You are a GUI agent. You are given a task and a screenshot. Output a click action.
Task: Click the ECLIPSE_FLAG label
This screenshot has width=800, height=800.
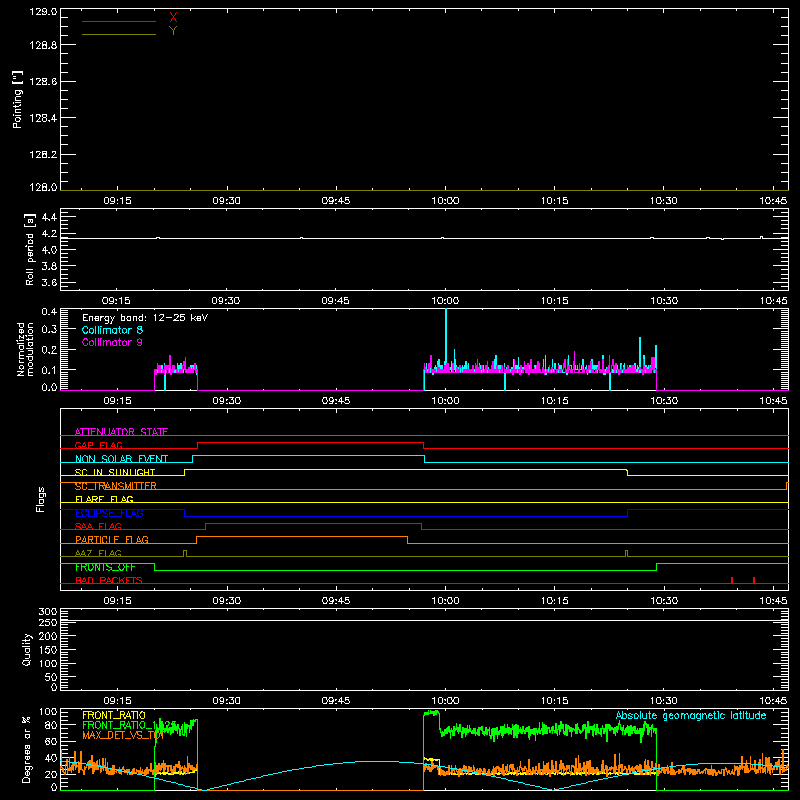pyautogui.click(x=109, y=513)
